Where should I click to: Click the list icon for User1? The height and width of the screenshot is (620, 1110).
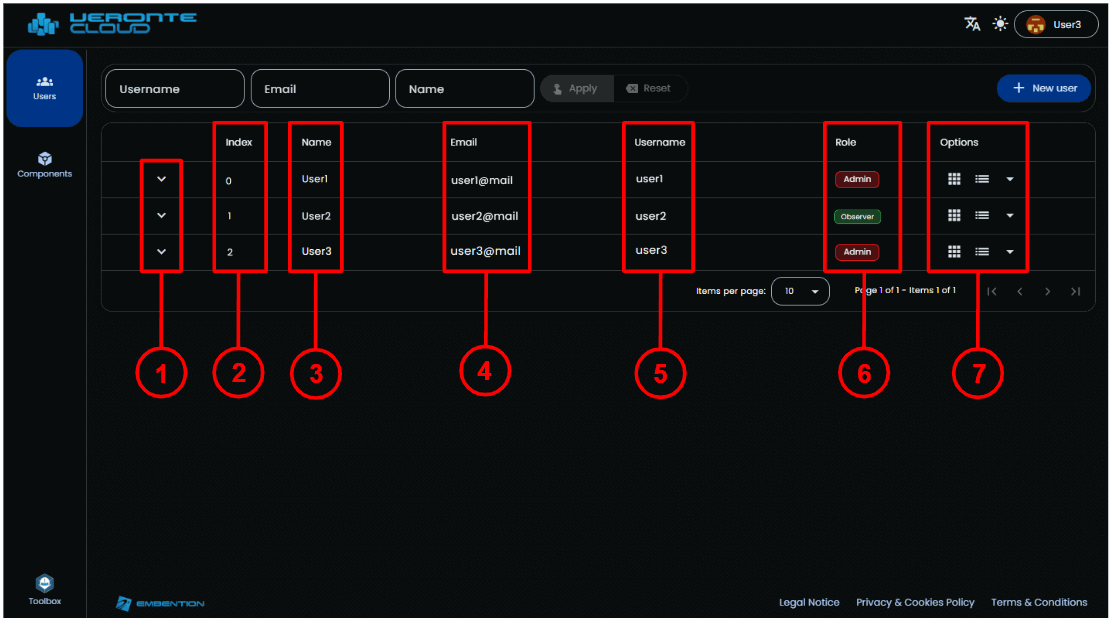982,179
